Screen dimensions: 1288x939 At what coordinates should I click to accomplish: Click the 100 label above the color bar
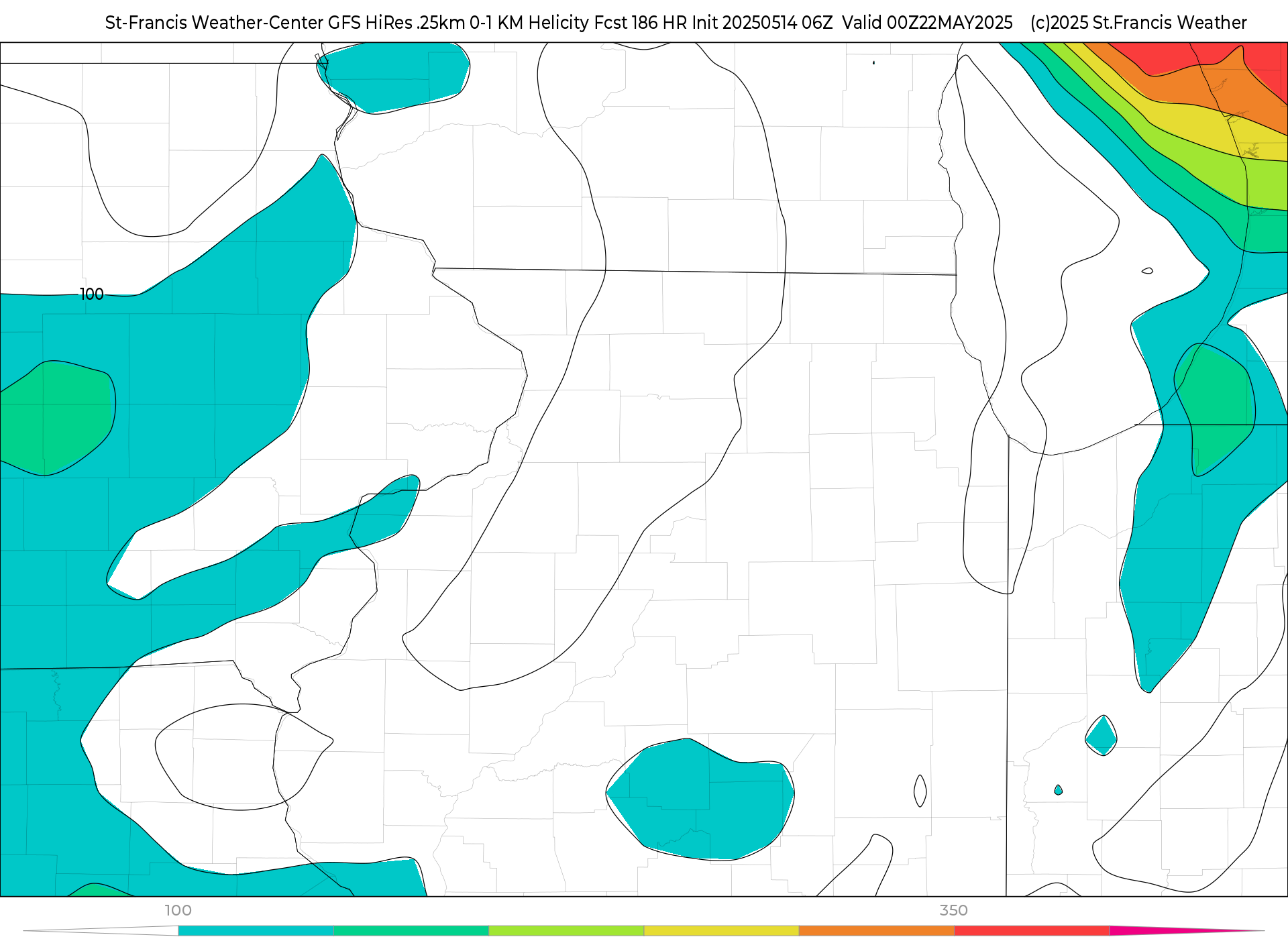pyautogui.click(x=178, y=910)
